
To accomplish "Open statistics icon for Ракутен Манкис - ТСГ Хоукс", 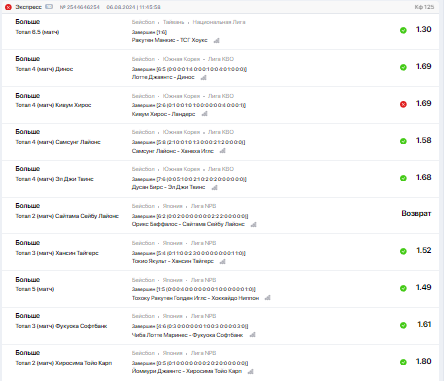I will tap(216, 40).
